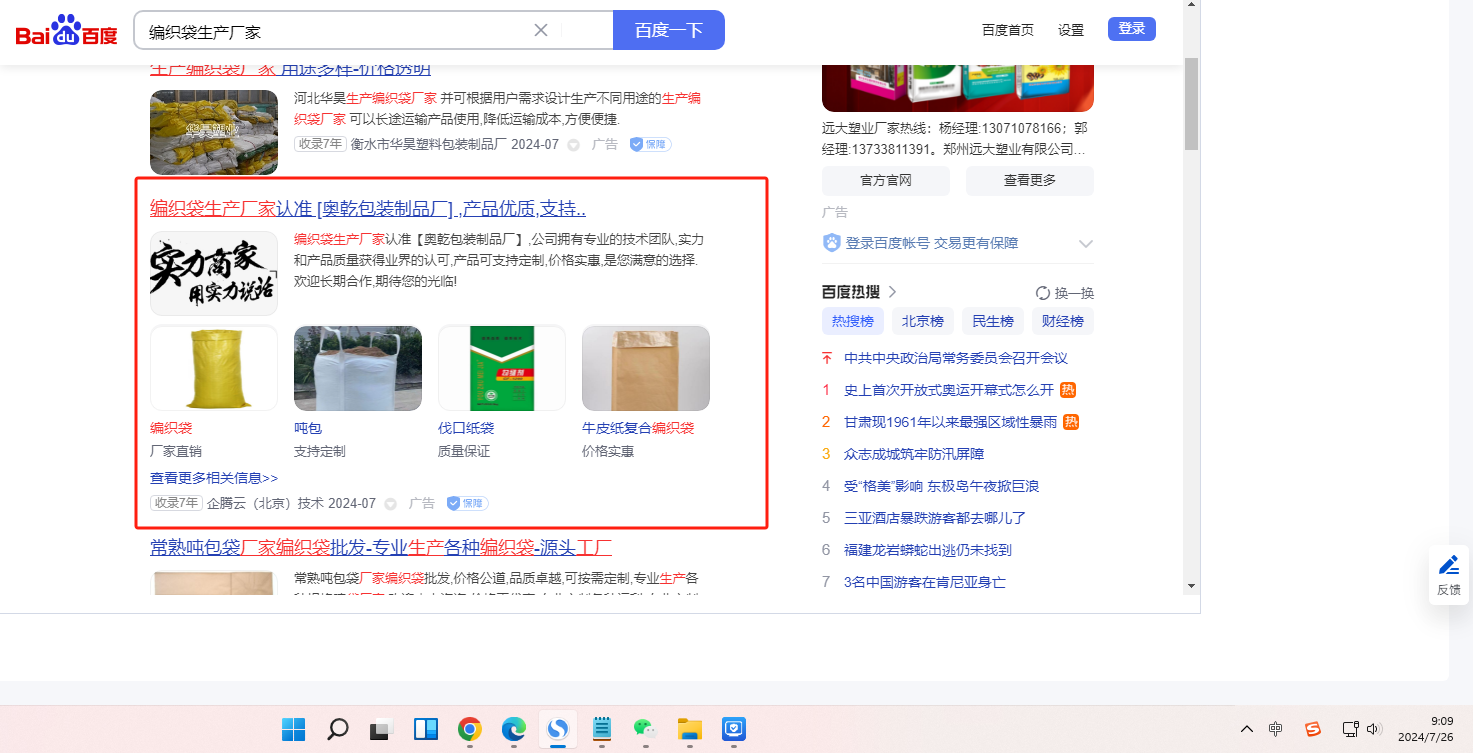Click the 牛皮纸复合编织袋 product image
This screenshot has width=1473, height=753.
(646, 368)
